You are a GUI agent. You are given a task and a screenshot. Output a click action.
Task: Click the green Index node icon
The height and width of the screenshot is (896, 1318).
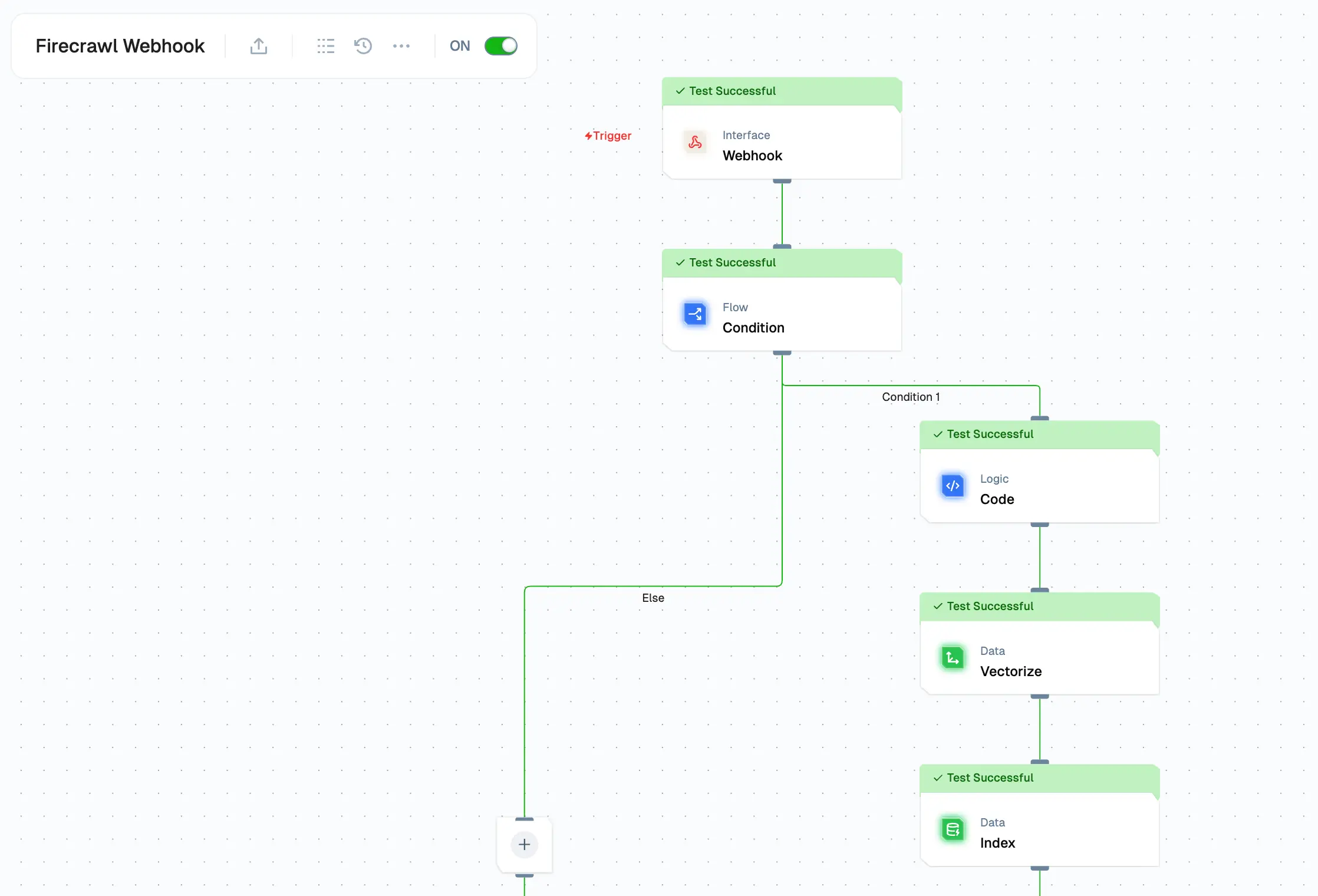(953, 830)
